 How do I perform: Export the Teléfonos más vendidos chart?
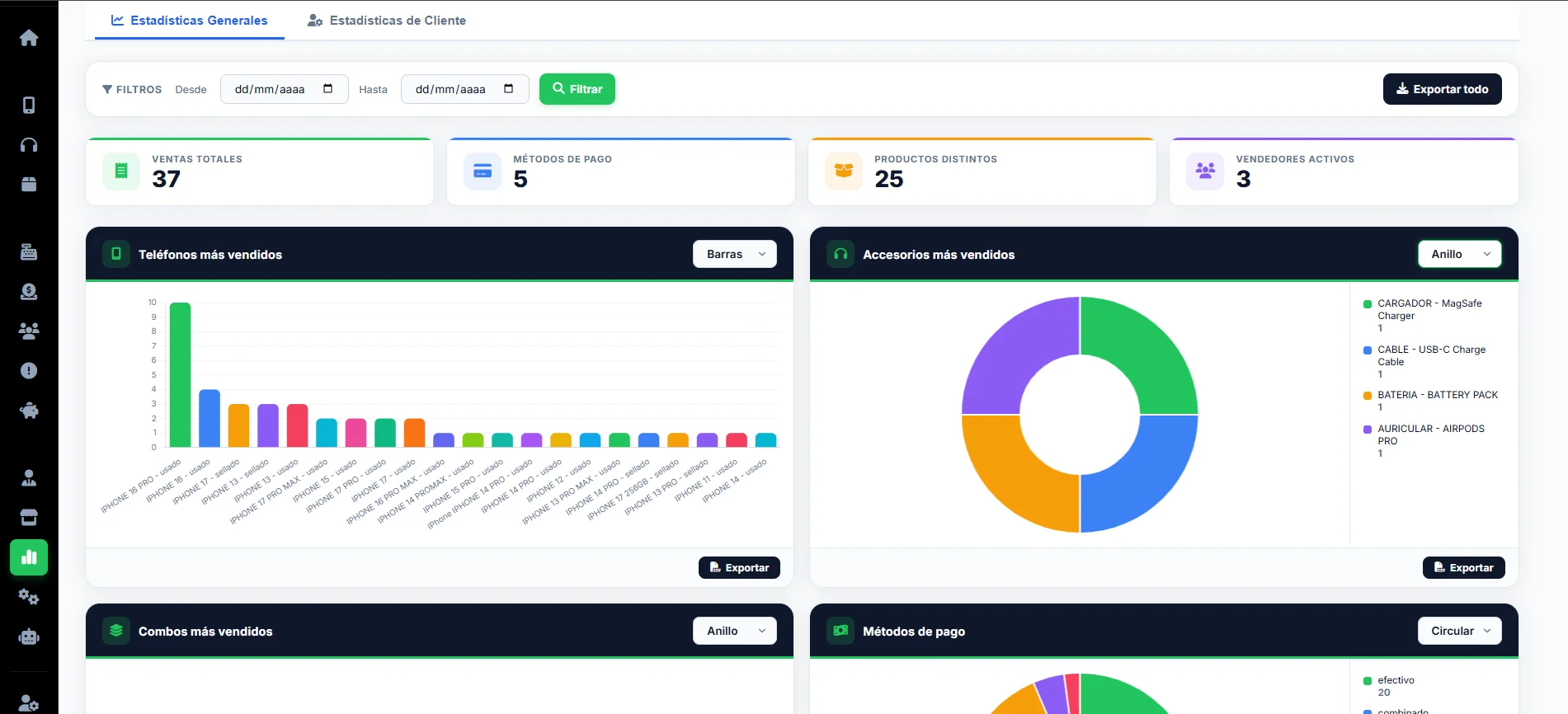[739, 567]
